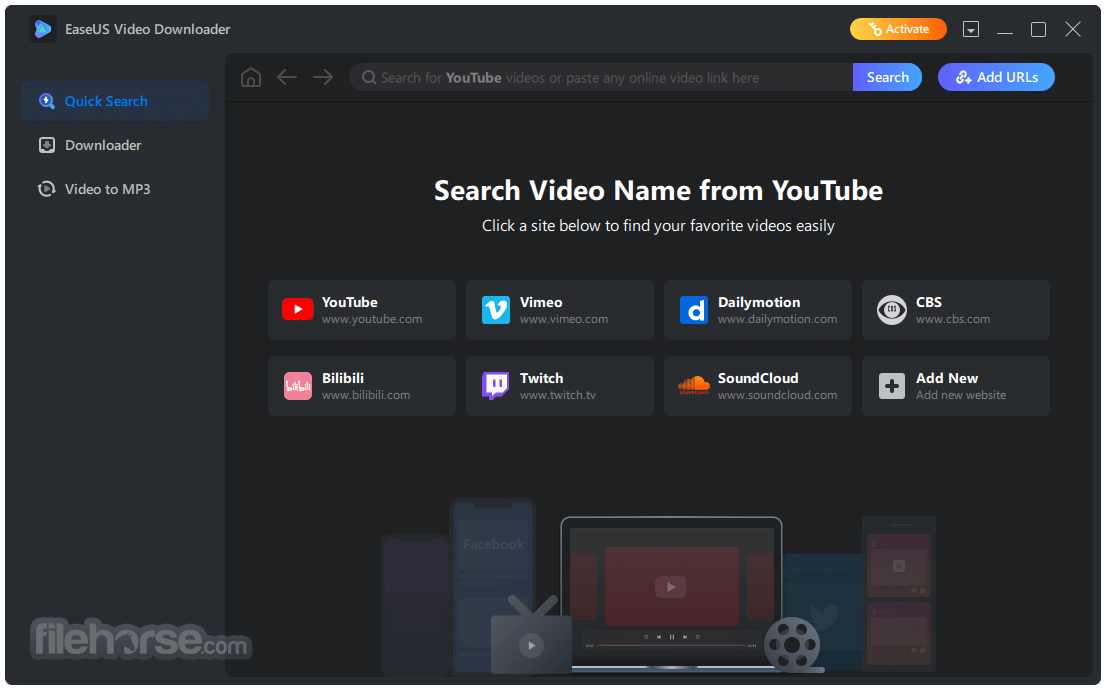1106x690 pixels.
Task: Navigate forward with the right arrow
Action: click(x=323, y=77)
